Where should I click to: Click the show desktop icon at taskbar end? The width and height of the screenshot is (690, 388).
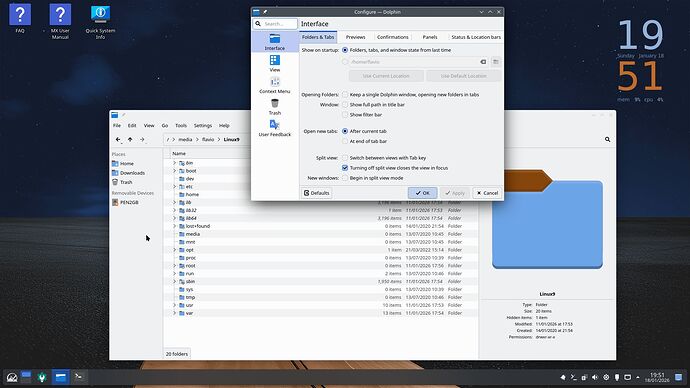(x=679, y=377)
